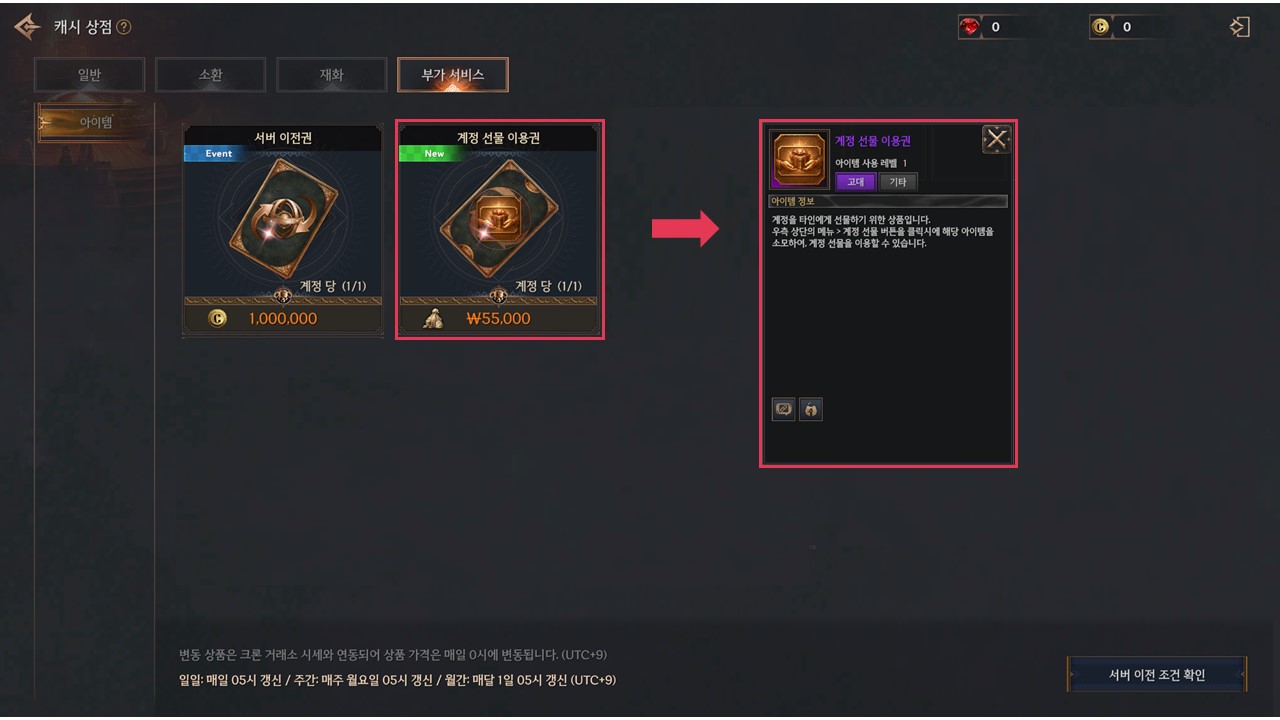Click the 계정 선물 이용권 item icon in tooltip
Viewport: 1280px width, 720px height.
pyautogui.click(x=799, y=160)
